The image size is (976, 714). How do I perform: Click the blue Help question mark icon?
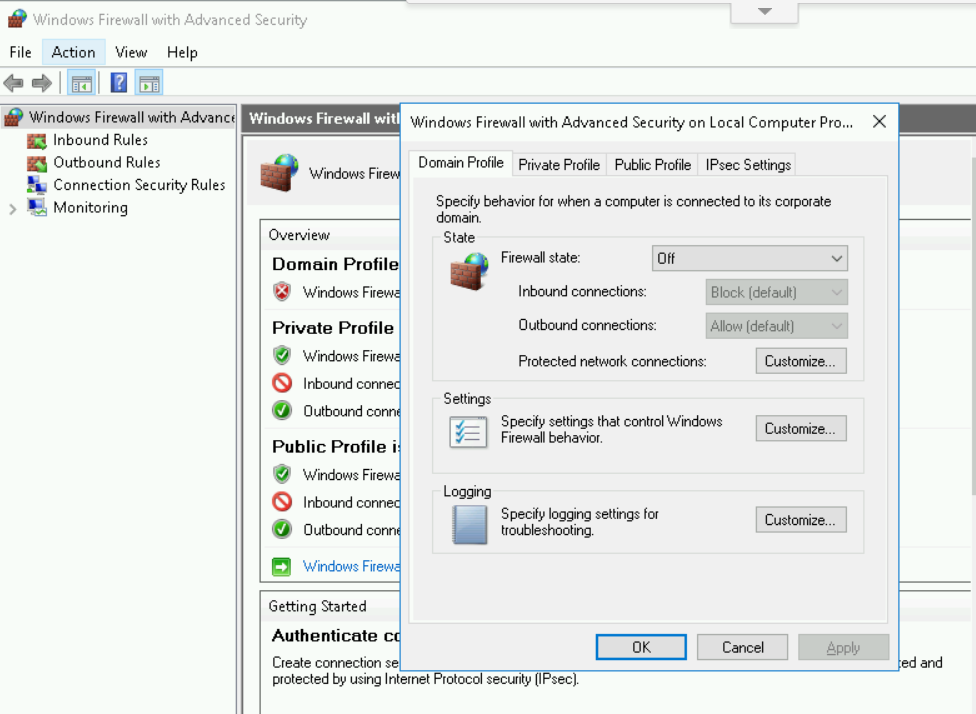[118, 83]
